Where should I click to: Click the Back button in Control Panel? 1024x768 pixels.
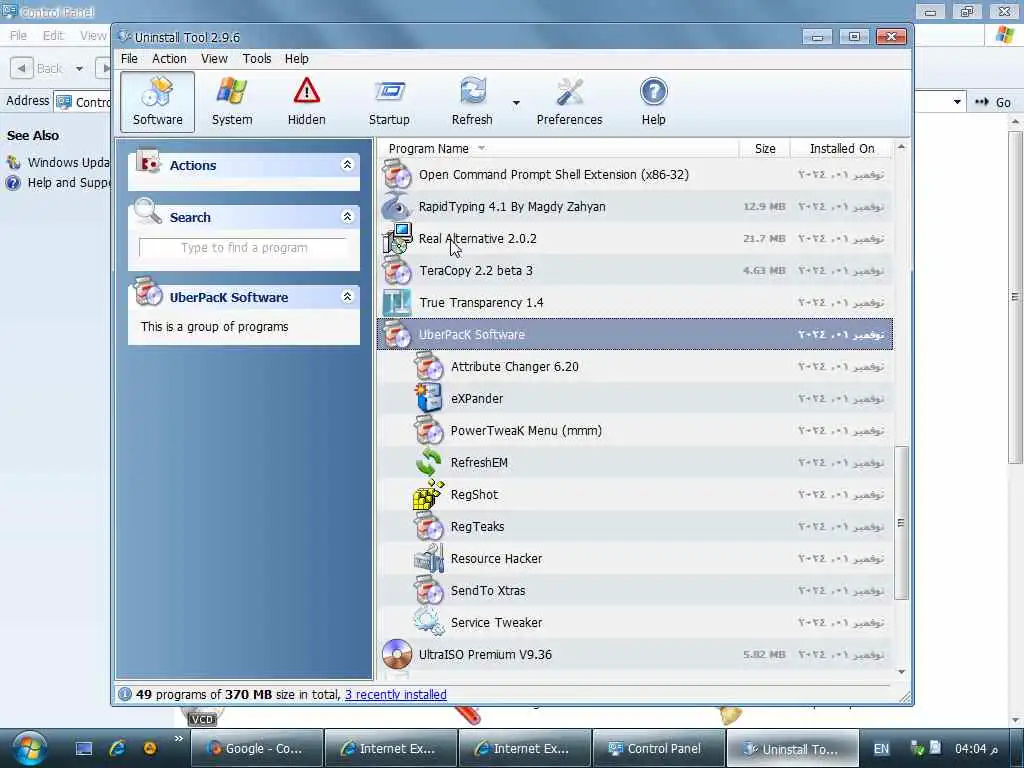tap(37, 68)
